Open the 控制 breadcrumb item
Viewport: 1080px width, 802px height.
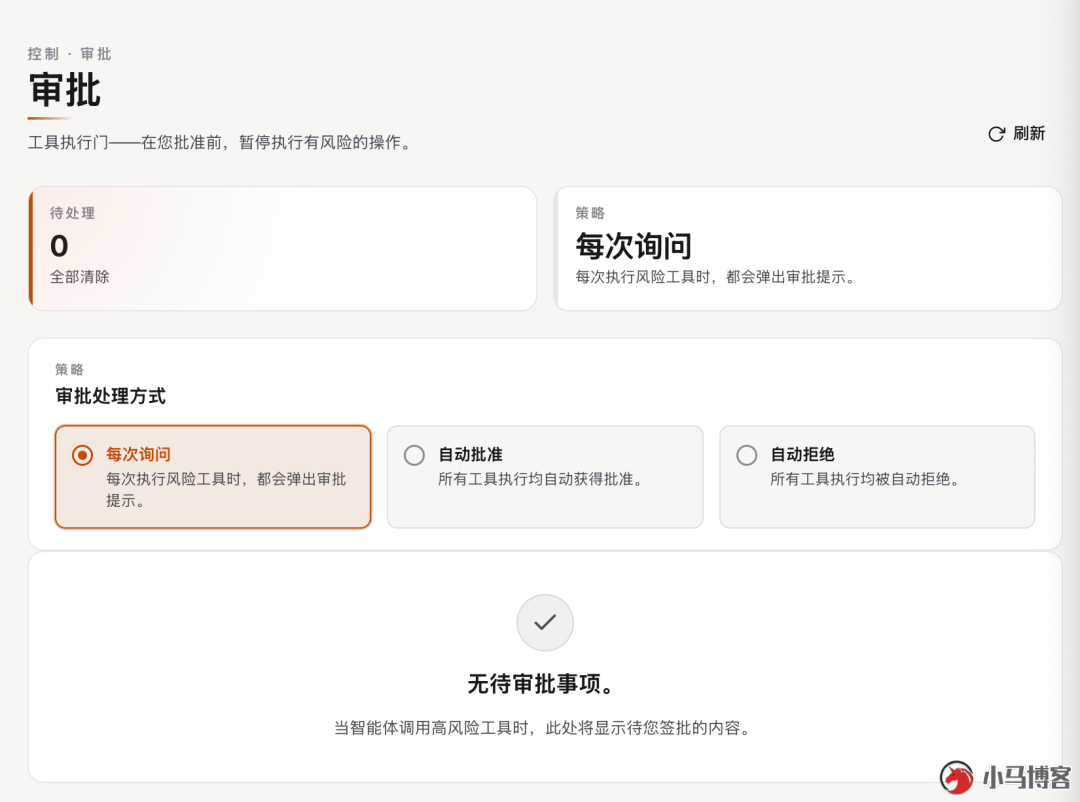click(43, 54)
